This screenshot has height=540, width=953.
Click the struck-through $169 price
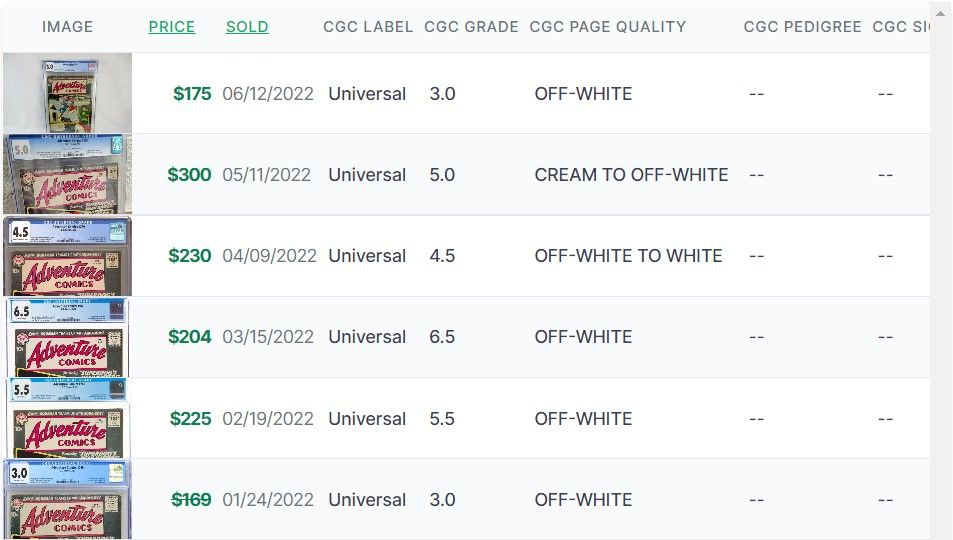tap(191, 499)
